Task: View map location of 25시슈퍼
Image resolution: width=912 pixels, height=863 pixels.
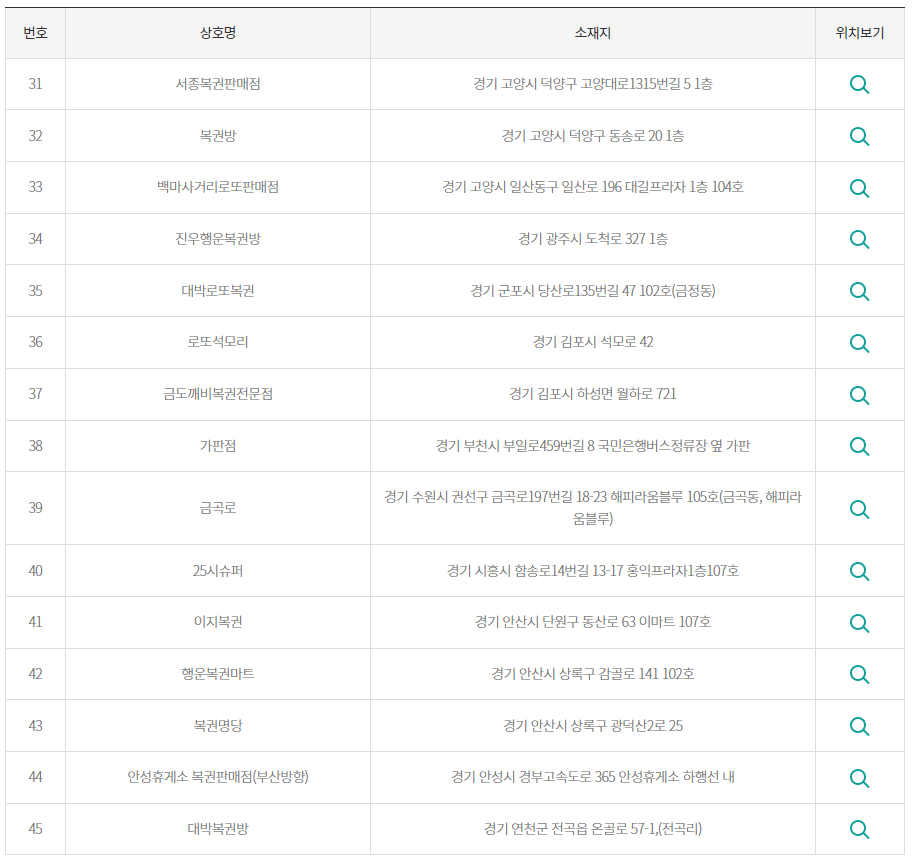Action: (859, 571)
